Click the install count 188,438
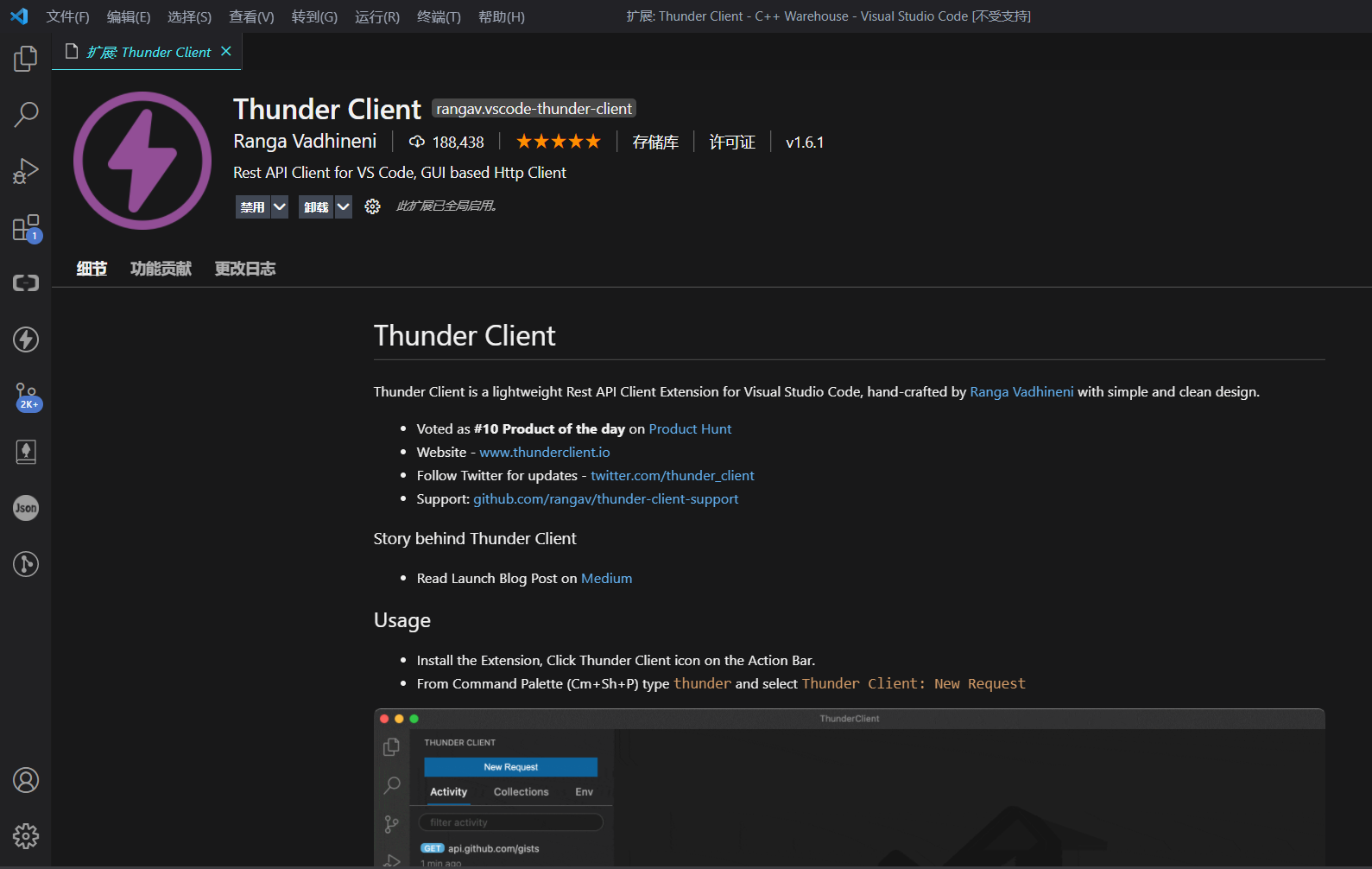 pyautogui.click(x=446, y=142)
